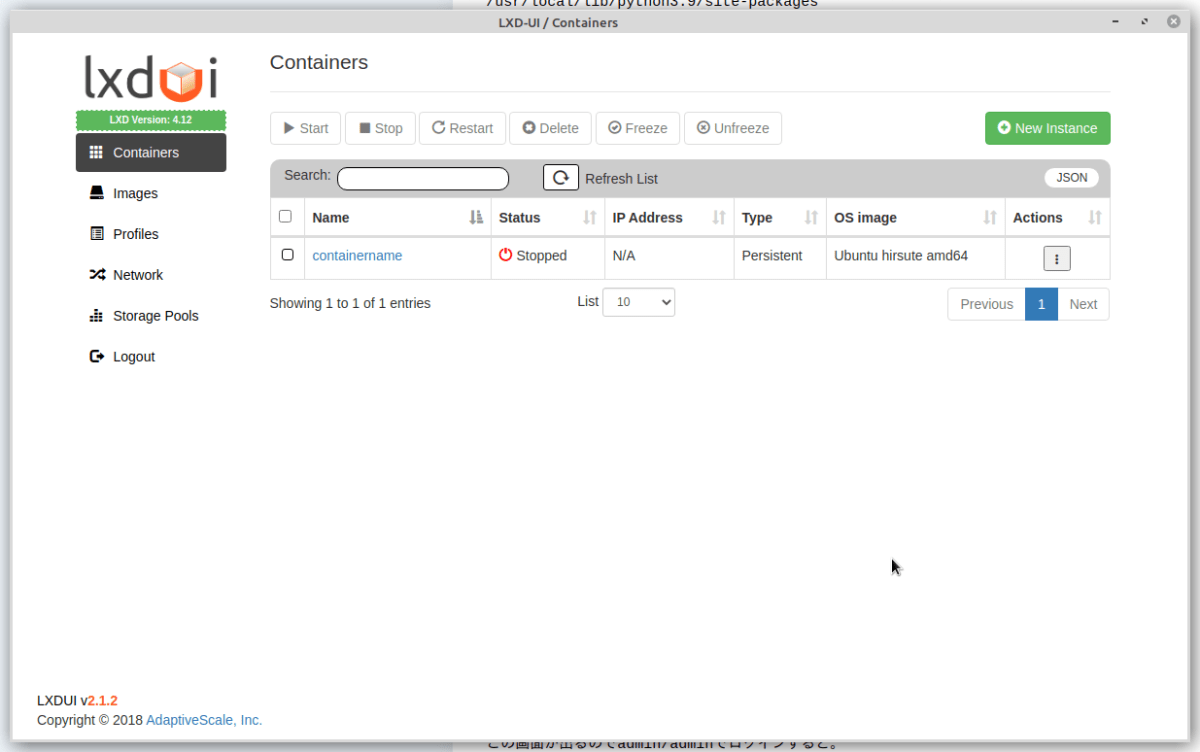Image resolution: width=1200 pixels, height=752 pixels.
Task: Open the Storage Pools section
Action: pos(151,316)
